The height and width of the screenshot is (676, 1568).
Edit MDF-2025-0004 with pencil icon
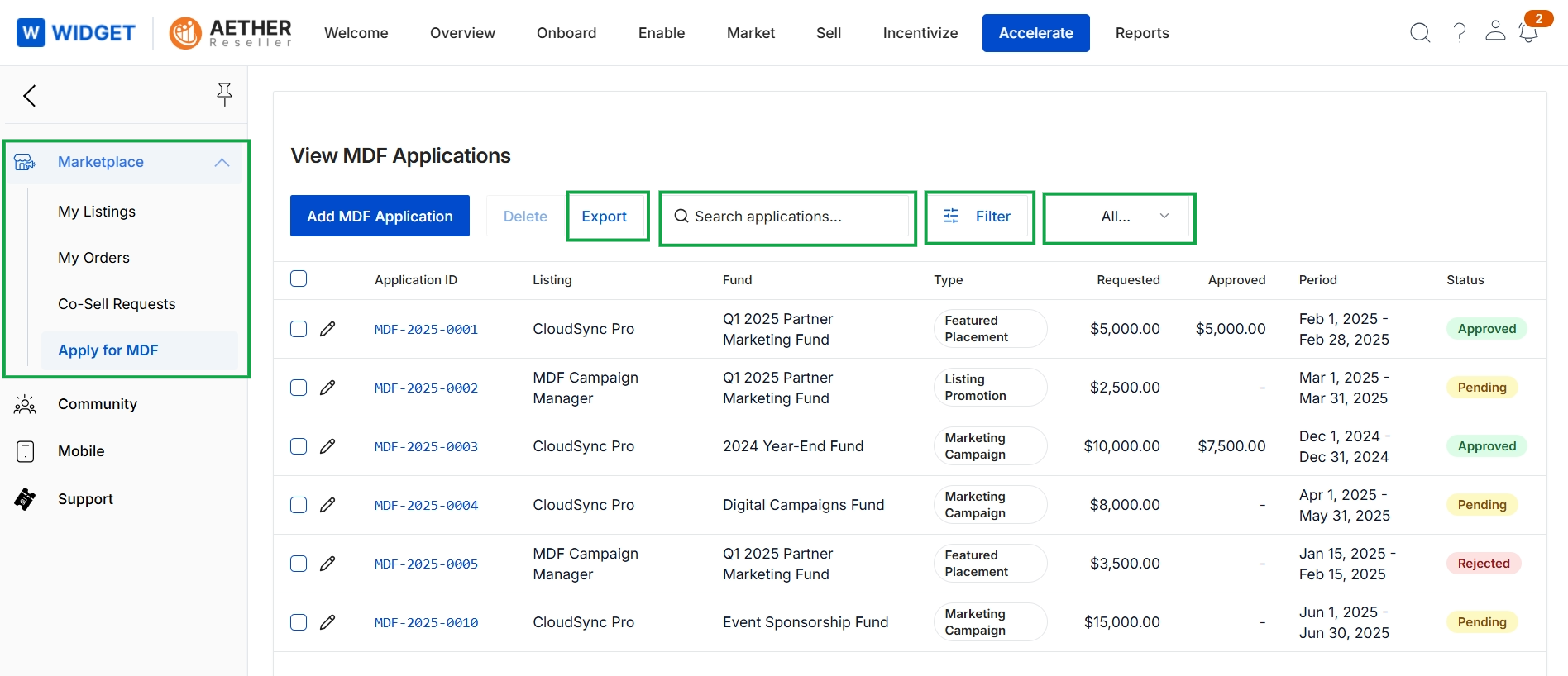tap(327, 505)
